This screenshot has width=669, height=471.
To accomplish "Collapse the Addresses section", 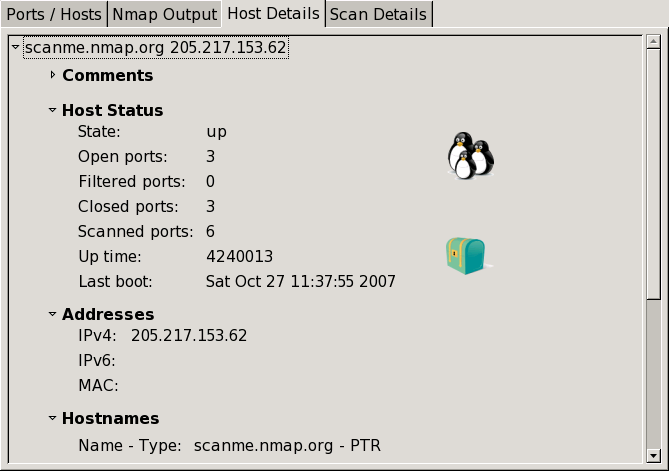I will [53, 314].
